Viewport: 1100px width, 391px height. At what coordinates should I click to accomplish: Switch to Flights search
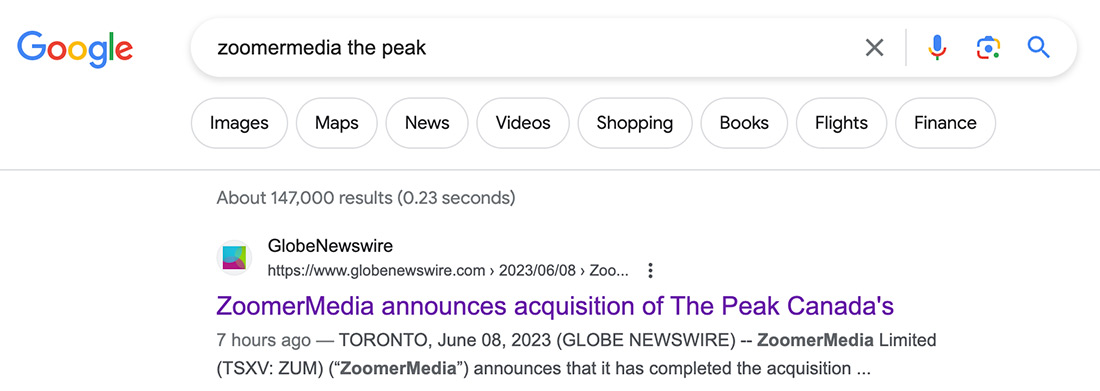click(x=842, y=123)
